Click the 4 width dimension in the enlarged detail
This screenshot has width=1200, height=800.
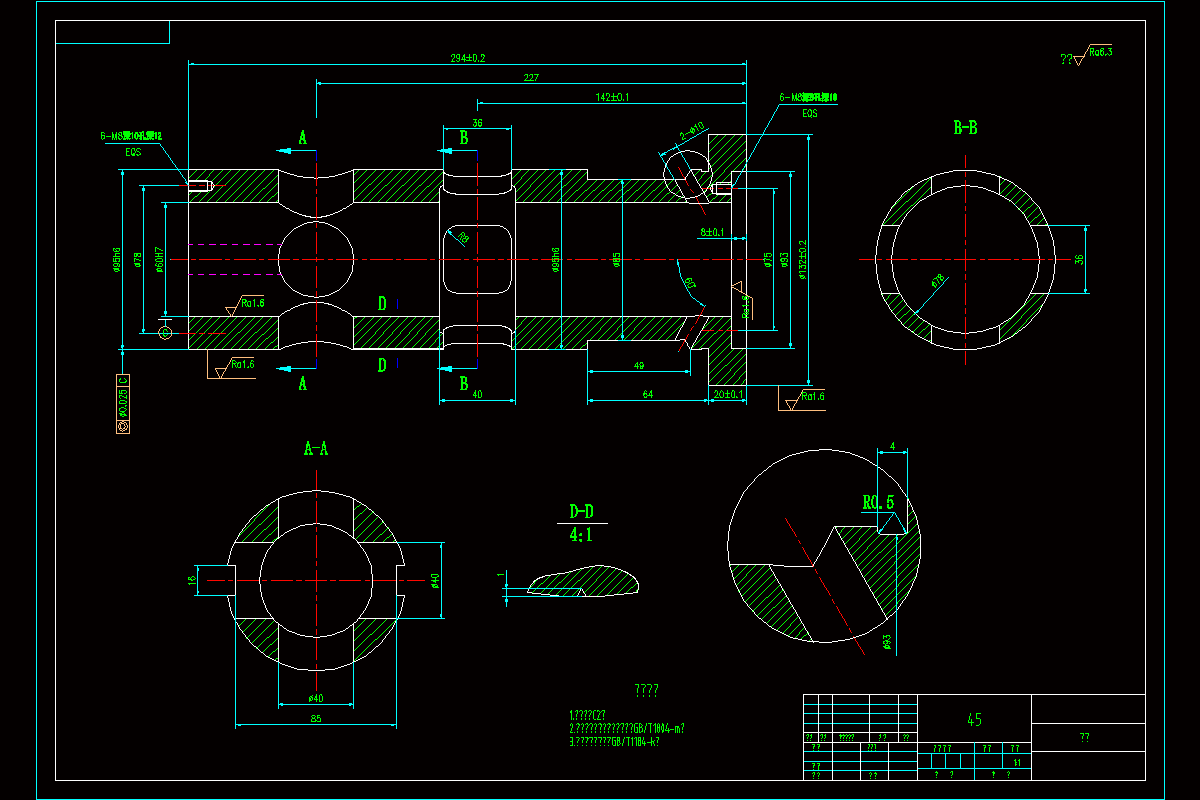892,447
